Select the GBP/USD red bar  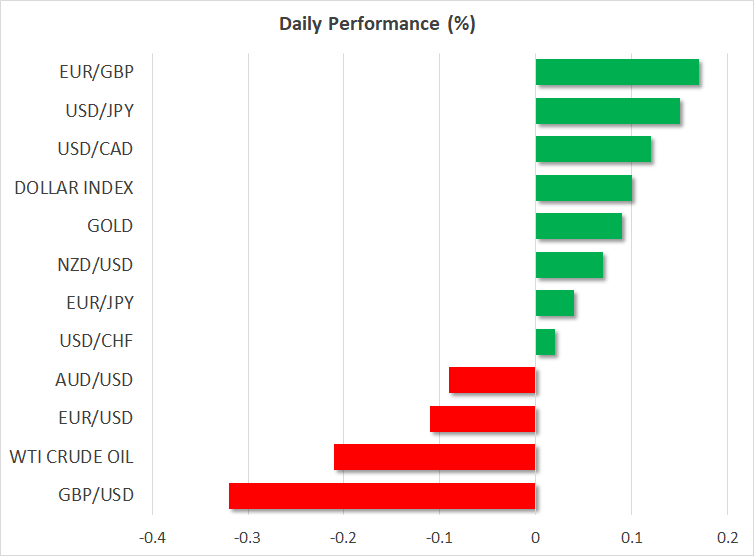382,496
